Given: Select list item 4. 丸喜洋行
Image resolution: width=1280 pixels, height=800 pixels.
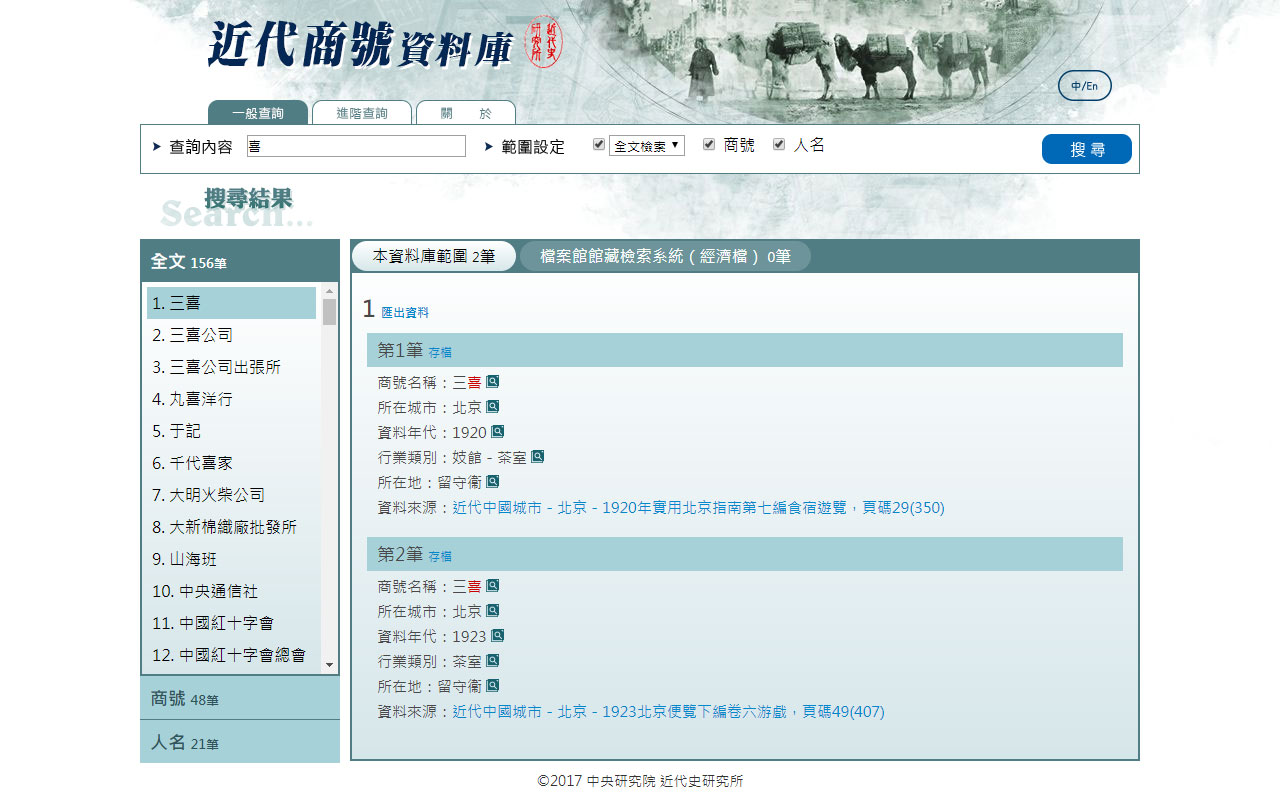Looking at the screenshot, I should click(x=231, y=399).
